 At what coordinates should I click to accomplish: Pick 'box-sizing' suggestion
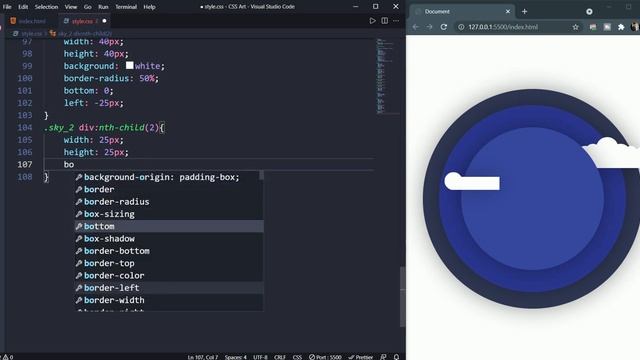click(x=169, y=214)
